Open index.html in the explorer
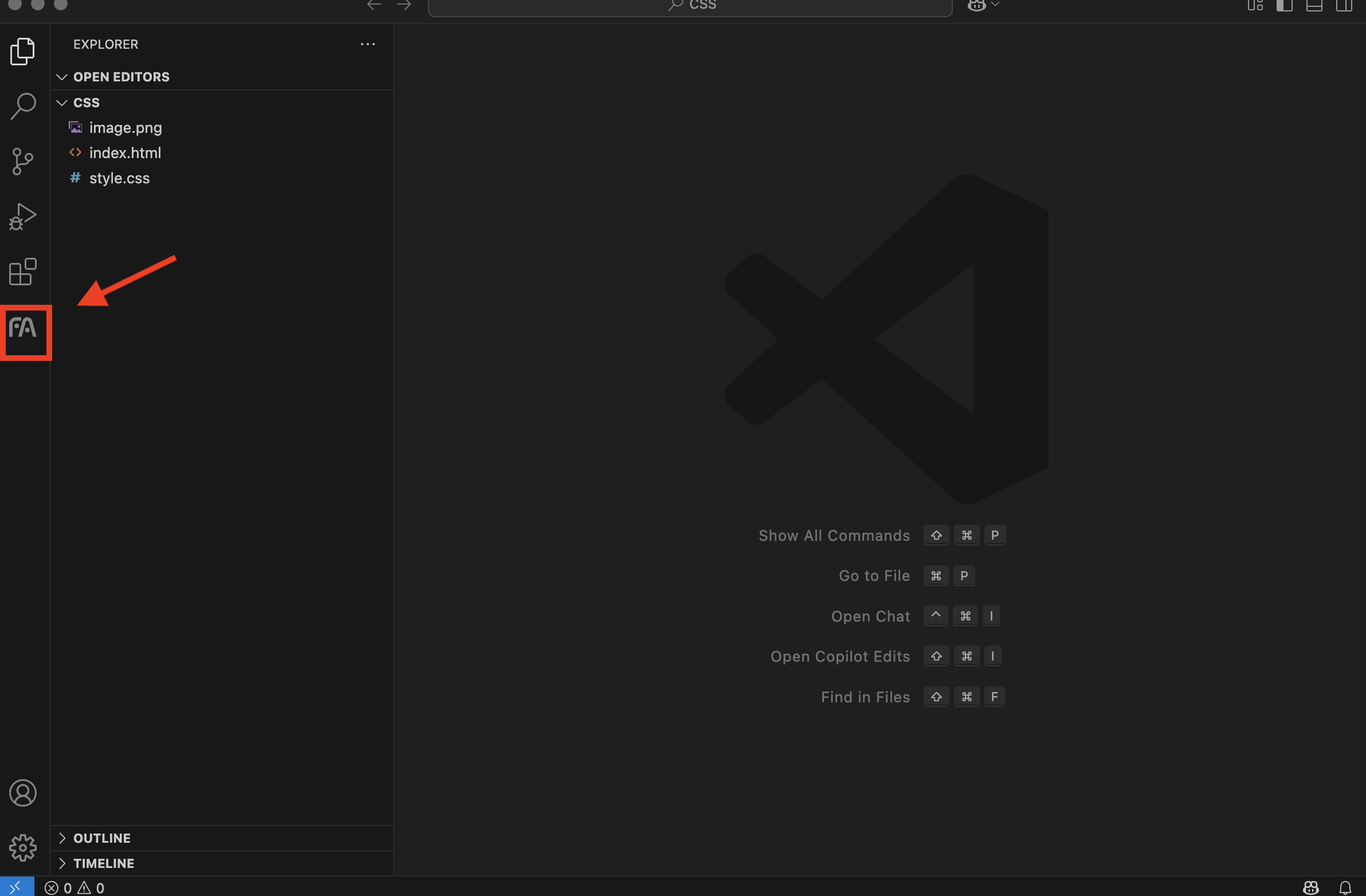 [222, 153]
